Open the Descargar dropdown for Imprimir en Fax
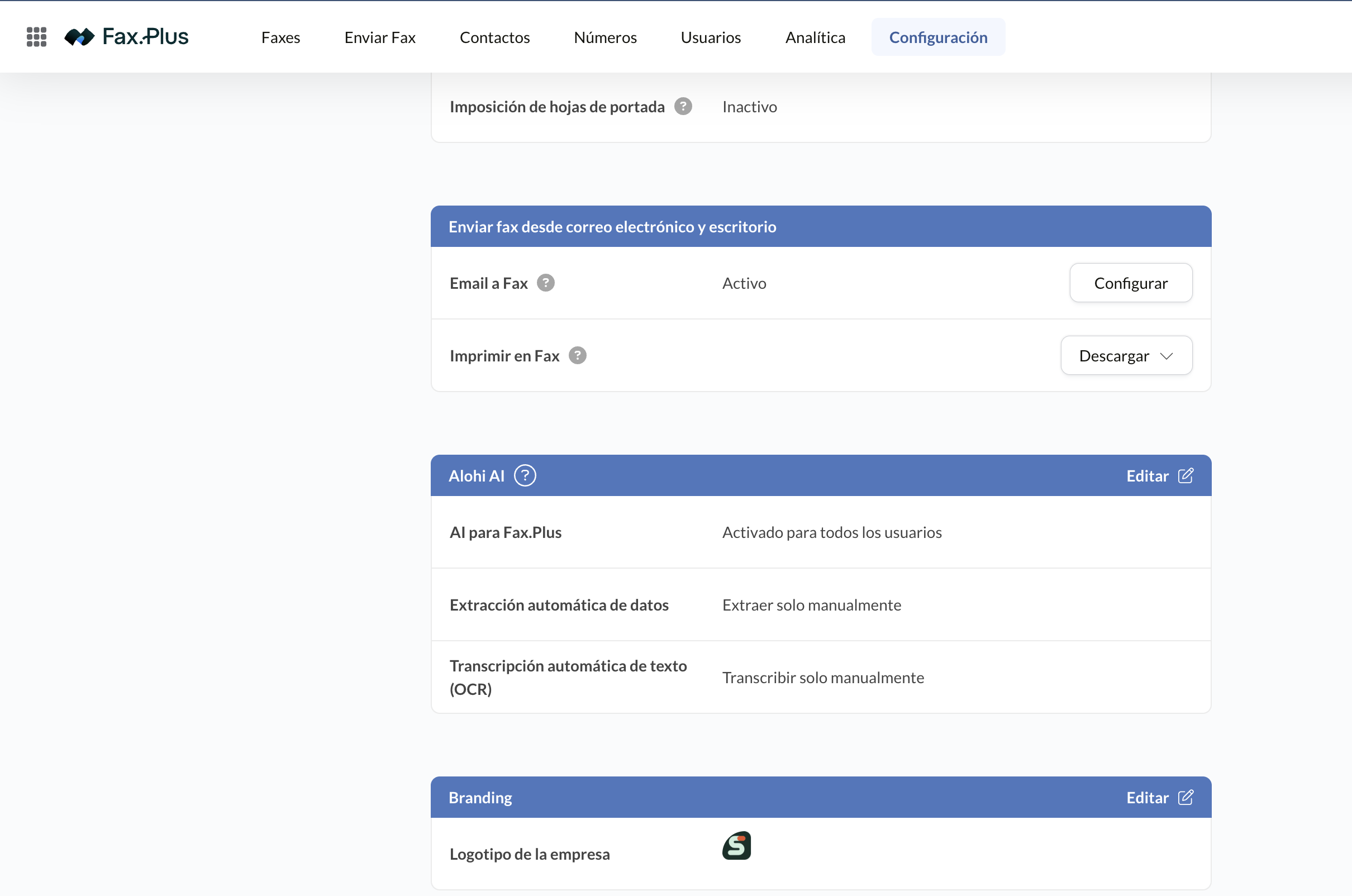 (x=1126, y=355)
